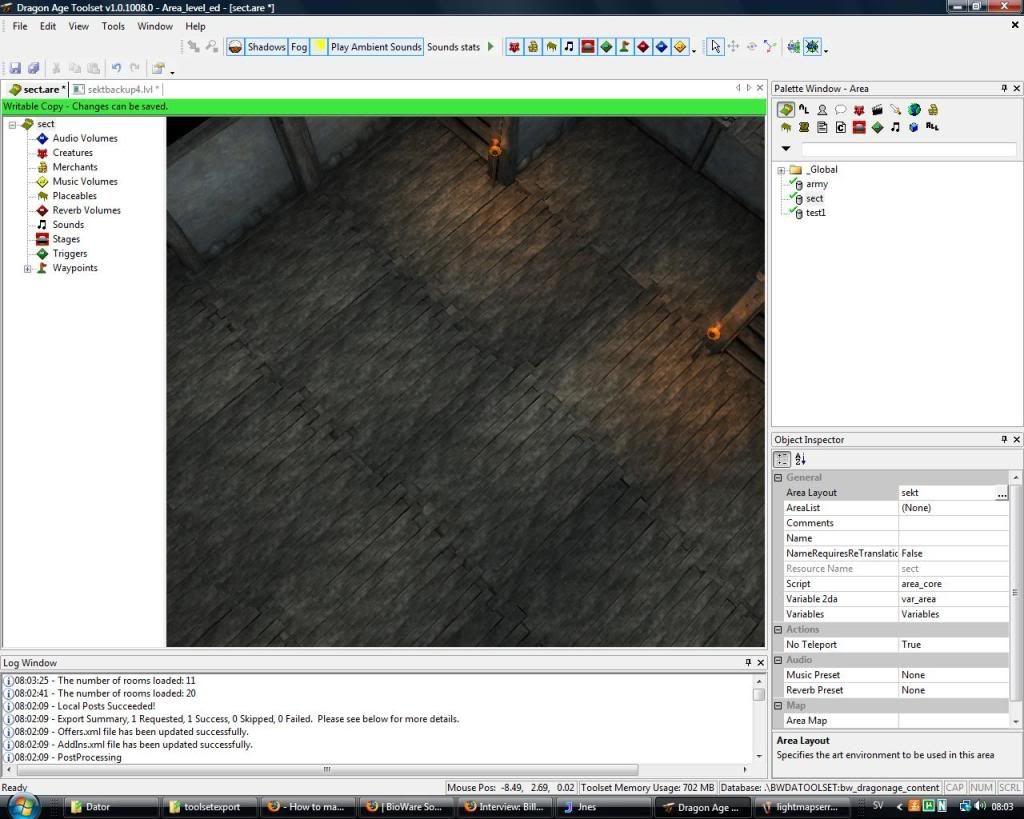Select the arrow pointer selection tool
The image size is (1024, 819).
pos(715,47)
